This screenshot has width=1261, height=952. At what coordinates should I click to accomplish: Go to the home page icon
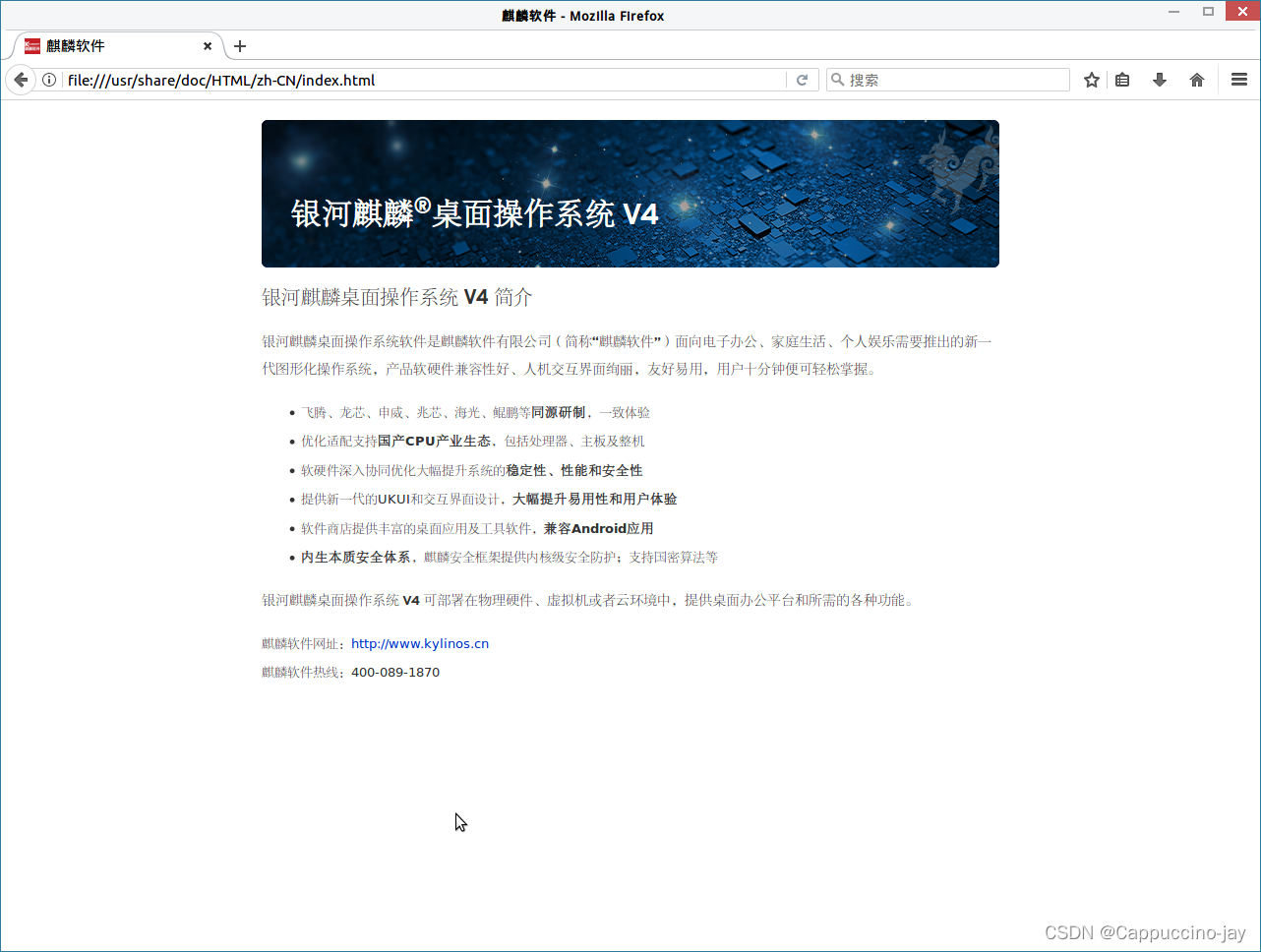[x=1197, y=80]
